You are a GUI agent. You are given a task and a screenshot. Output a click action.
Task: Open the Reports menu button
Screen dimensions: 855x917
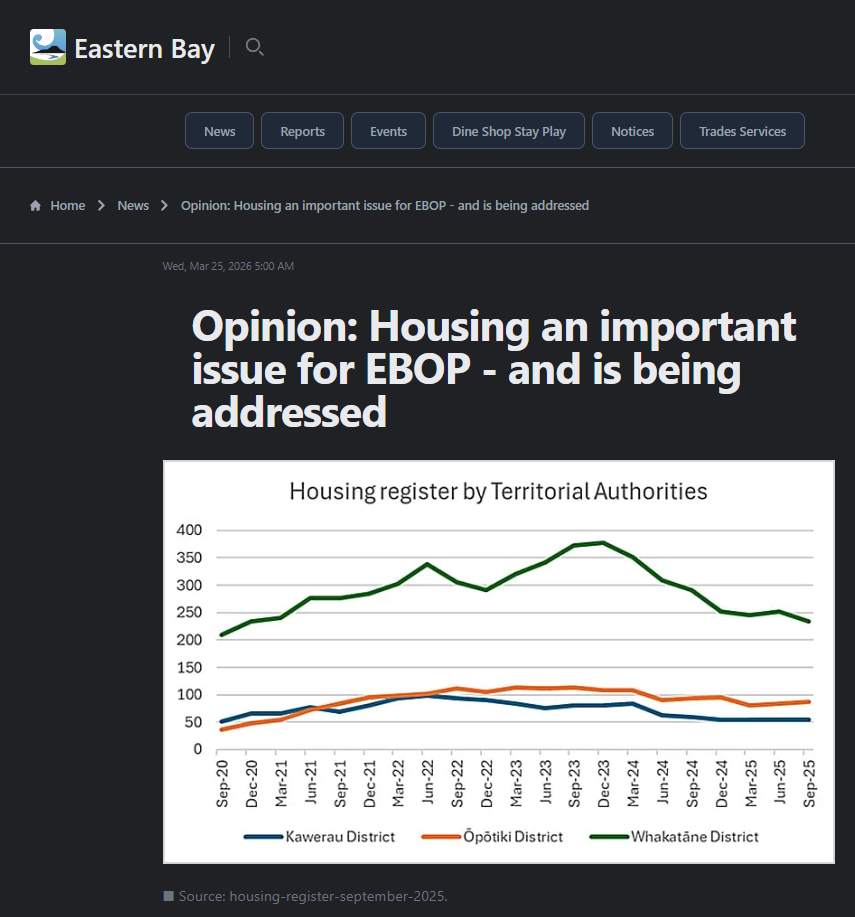tap(302, 131)
